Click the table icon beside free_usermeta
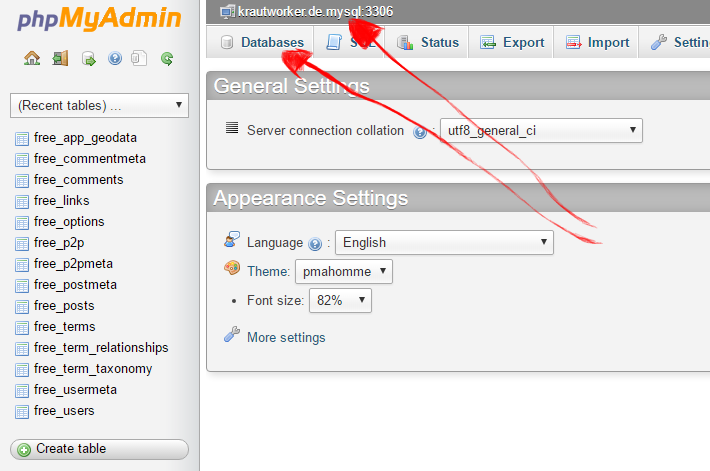Viewport: 710px width, 471px height. point(22,390)
